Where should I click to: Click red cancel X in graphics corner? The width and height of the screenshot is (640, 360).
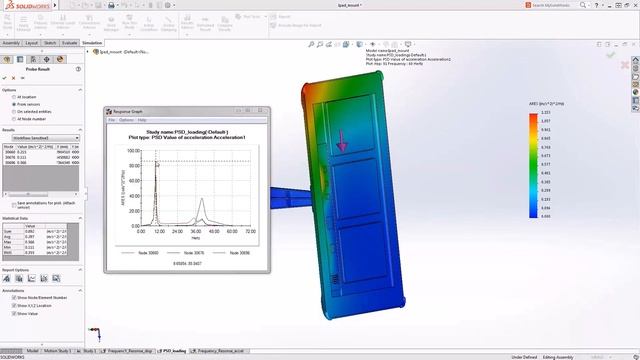tap(624, 64)
